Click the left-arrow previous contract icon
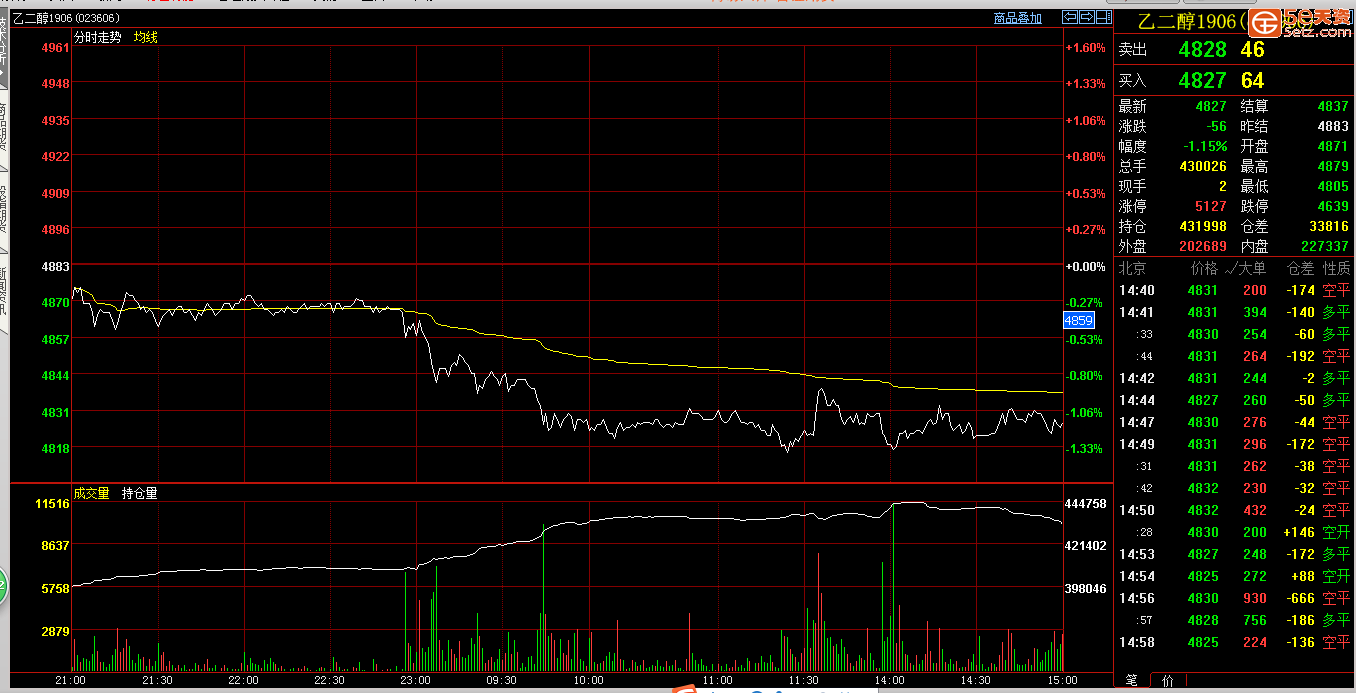This screenshot has height=693, width=1356. pos(1069,17)
